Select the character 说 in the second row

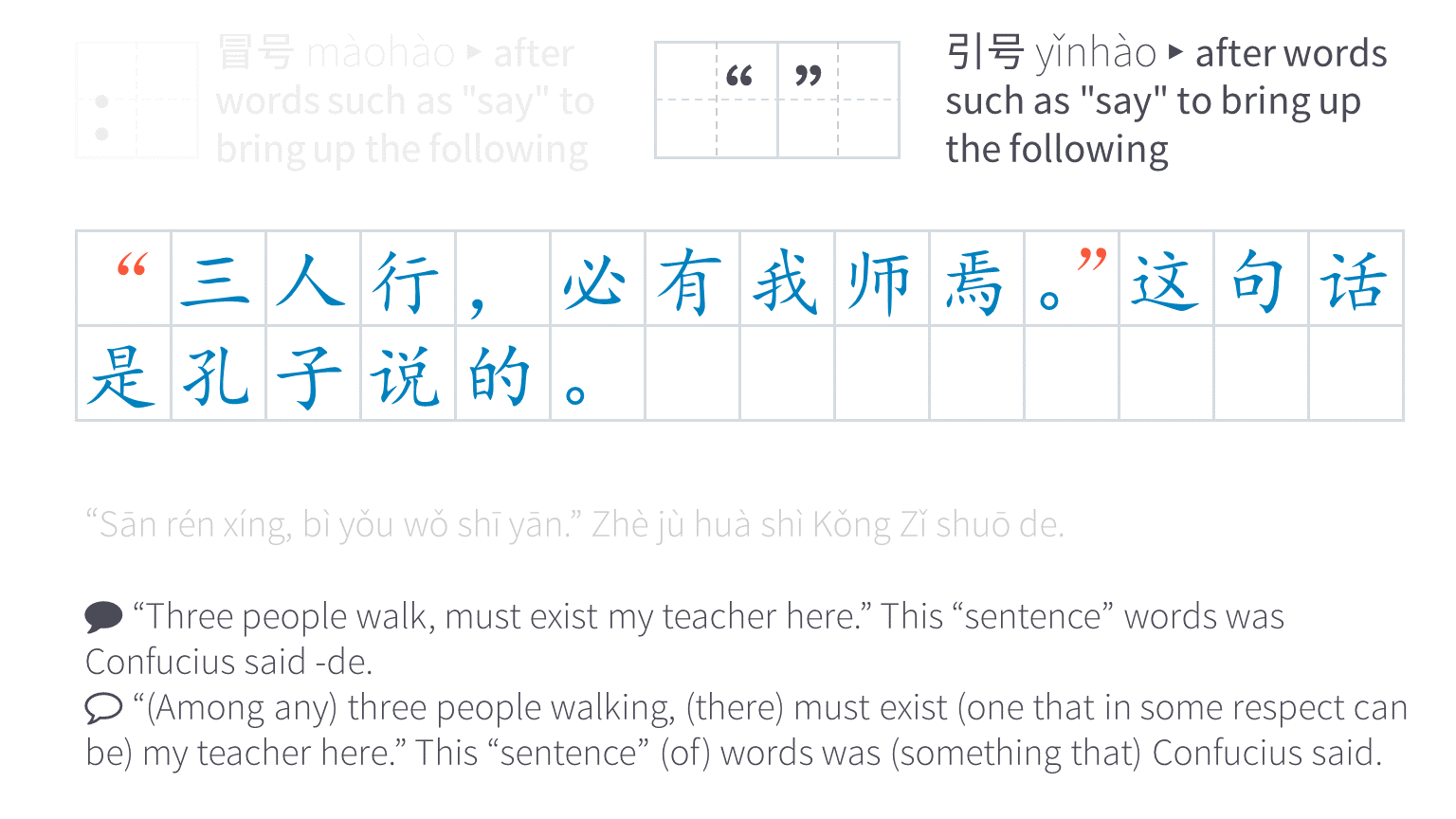pos(406,376)
